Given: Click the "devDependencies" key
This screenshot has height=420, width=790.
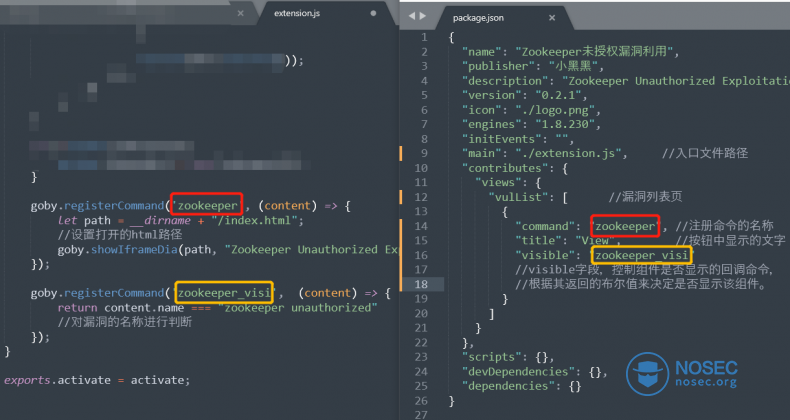Looking at the screenshot, I should point(521,372).
